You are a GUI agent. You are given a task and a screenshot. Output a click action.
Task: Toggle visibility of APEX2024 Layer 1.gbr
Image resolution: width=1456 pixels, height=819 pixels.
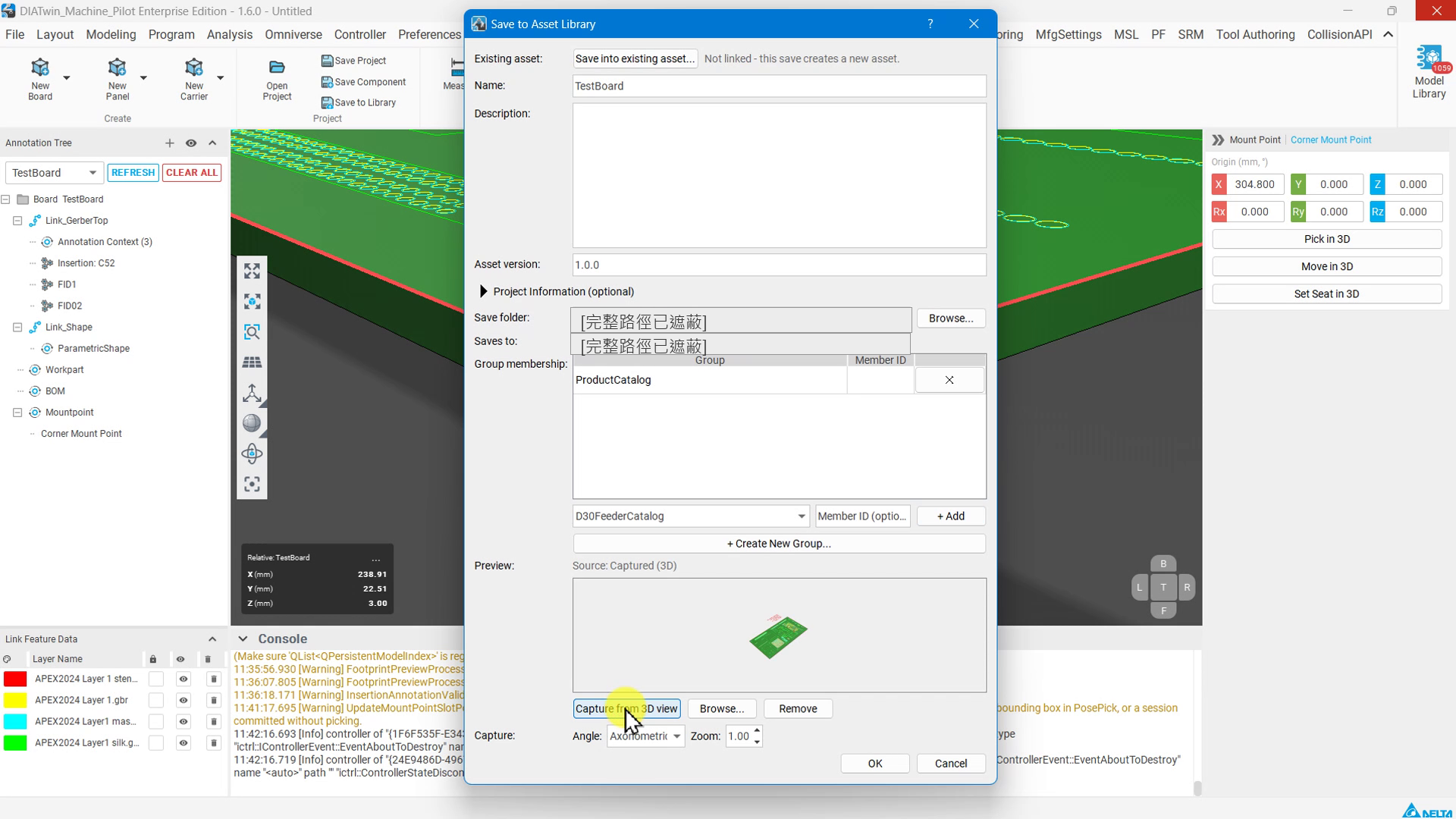pyautogui.click(x=183, y=700)
